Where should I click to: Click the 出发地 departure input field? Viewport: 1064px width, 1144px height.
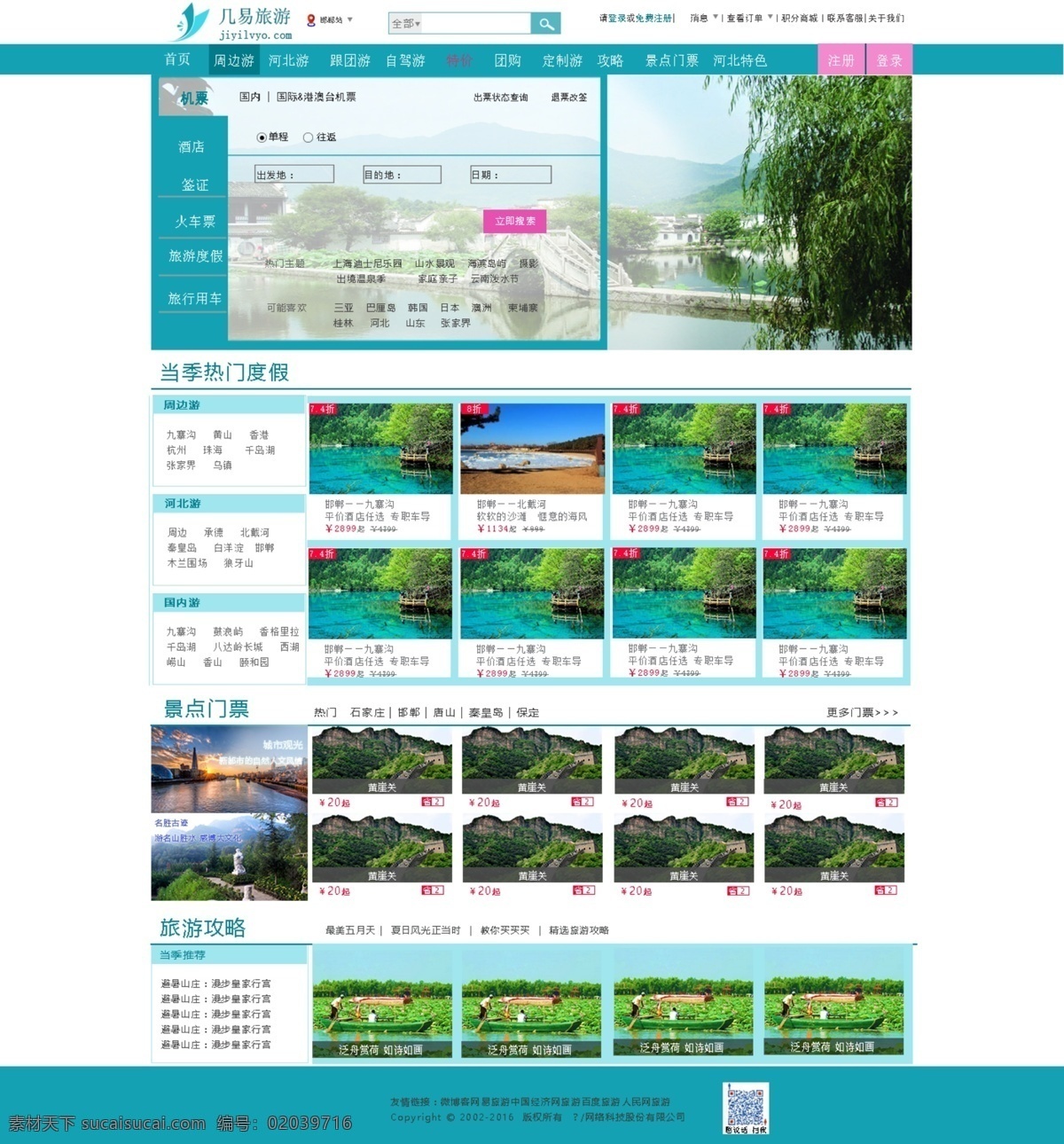click(x=294, y=175)
